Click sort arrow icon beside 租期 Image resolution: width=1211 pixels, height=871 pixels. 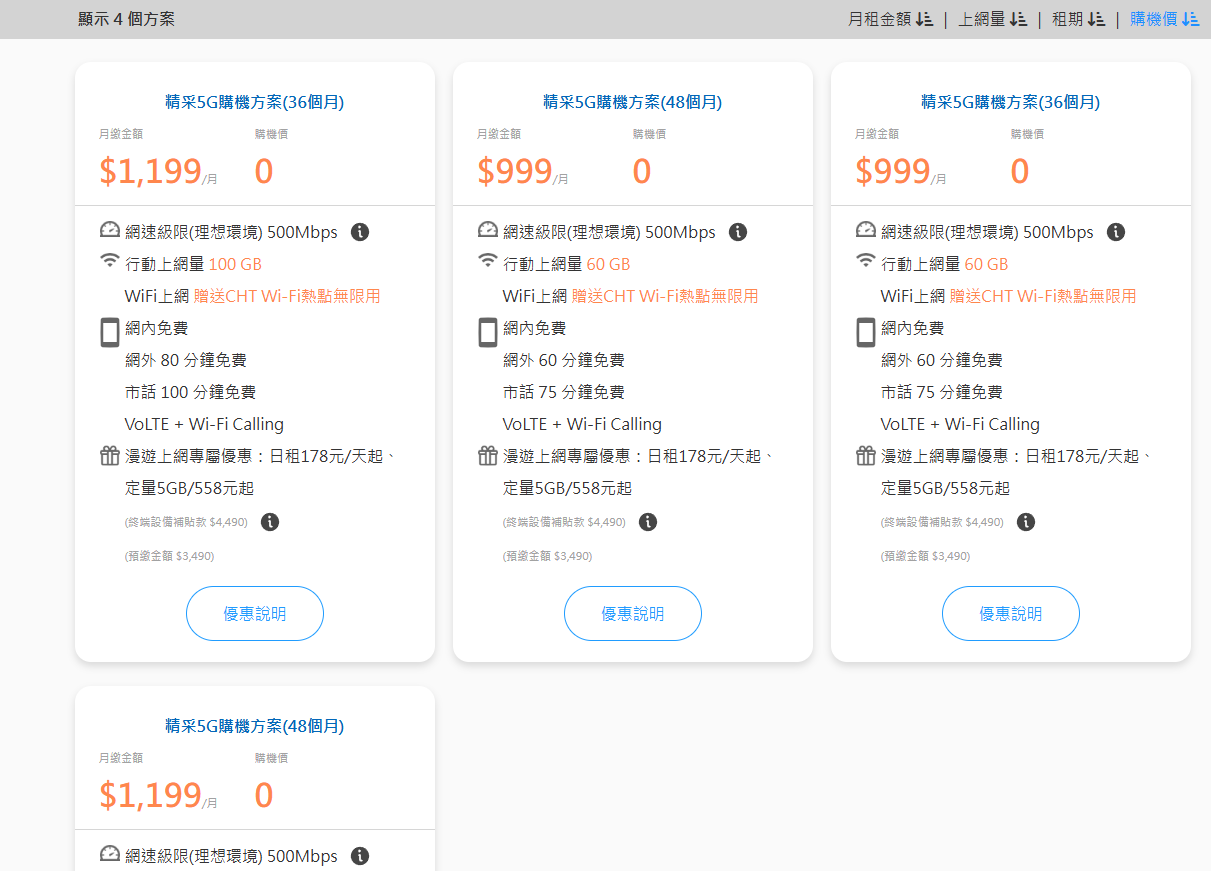point(1096,19)
